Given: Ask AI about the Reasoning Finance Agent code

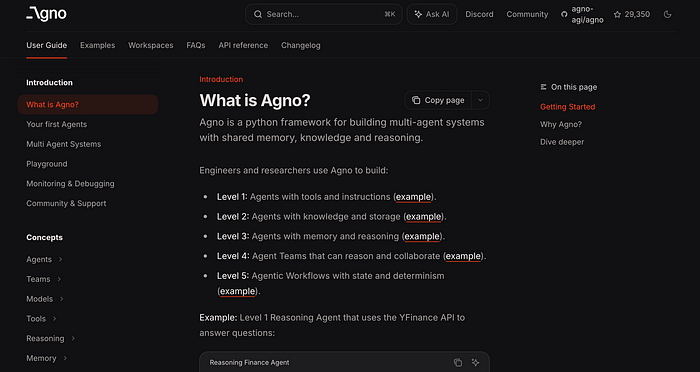Looking at the screenshot, I should pos(475,362).
